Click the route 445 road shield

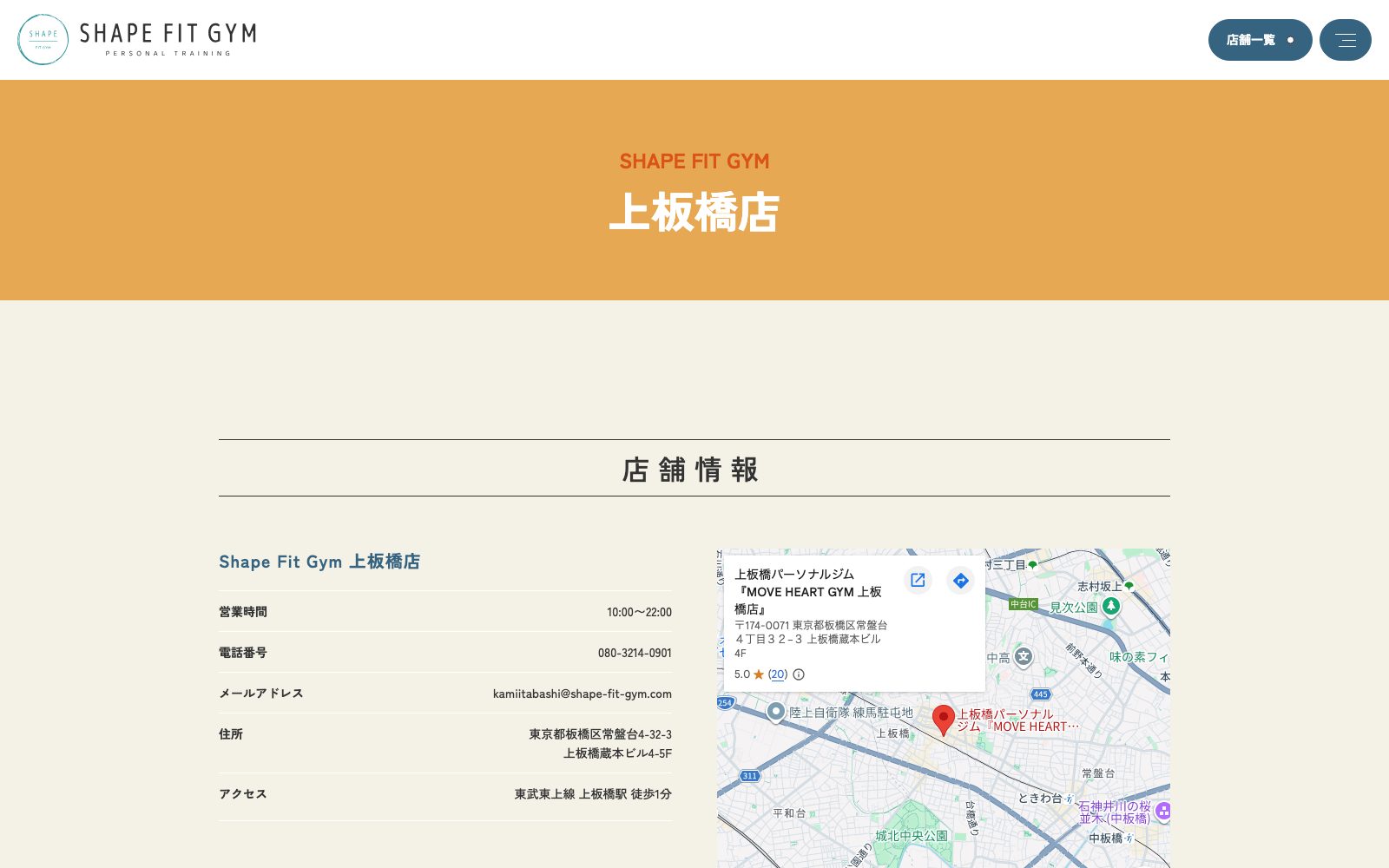(x=1040, y=694)
